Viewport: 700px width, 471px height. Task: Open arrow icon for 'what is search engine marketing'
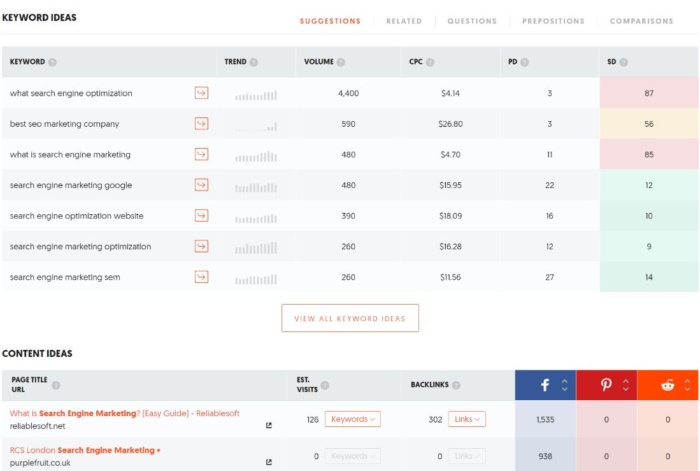point(201,154)
